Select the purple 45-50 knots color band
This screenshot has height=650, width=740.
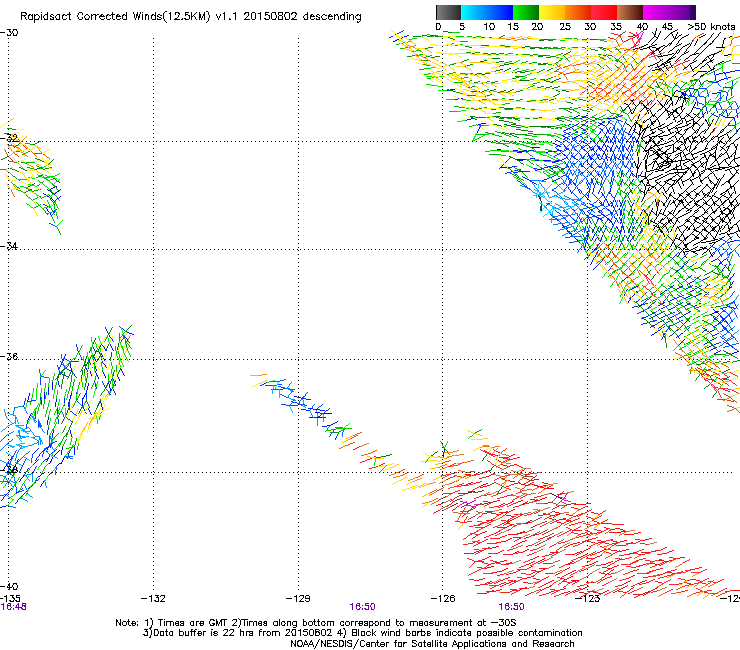682,13
